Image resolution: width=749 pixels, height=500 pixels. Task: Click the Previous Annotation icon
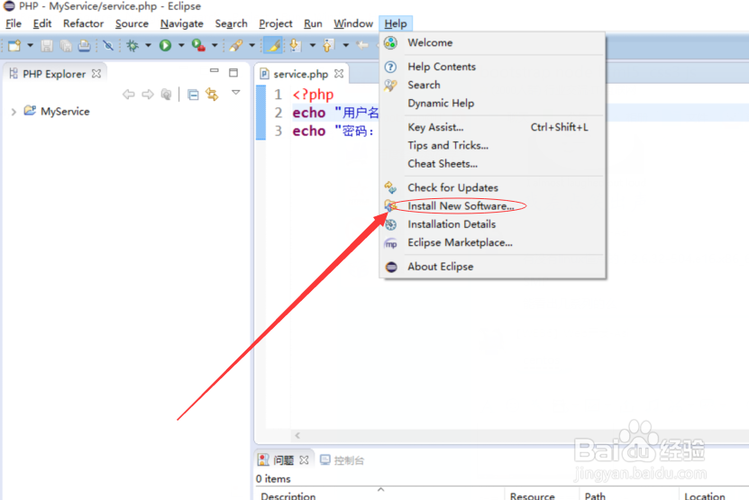coord(328,45)
